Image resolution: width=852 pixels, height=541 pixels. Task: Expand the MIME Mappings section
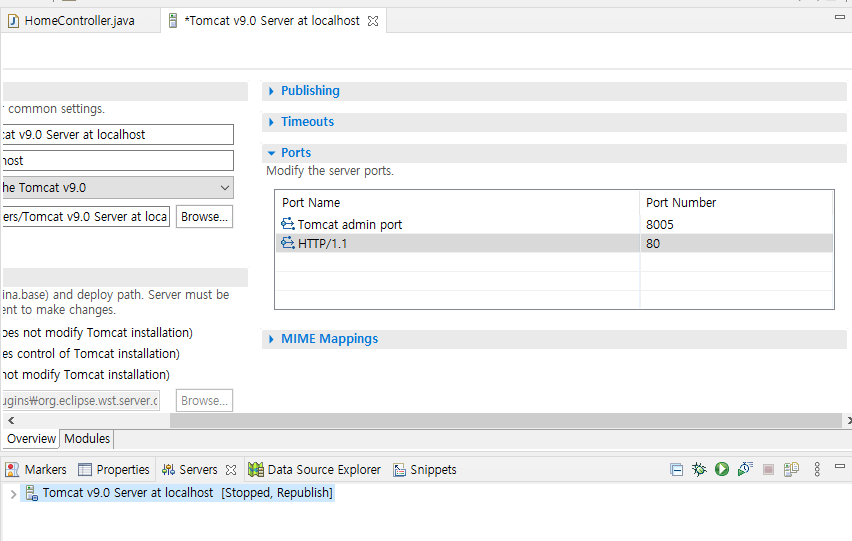[271, 339]
